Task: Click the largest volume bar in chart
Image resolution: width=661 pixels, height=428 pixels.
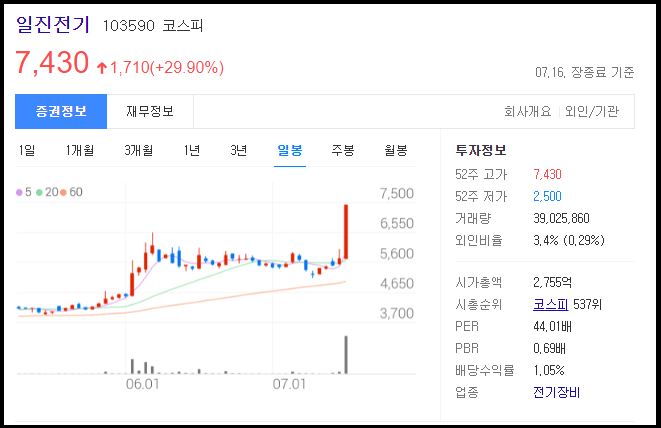Action: pyautogui.click(x=346, y=355)
